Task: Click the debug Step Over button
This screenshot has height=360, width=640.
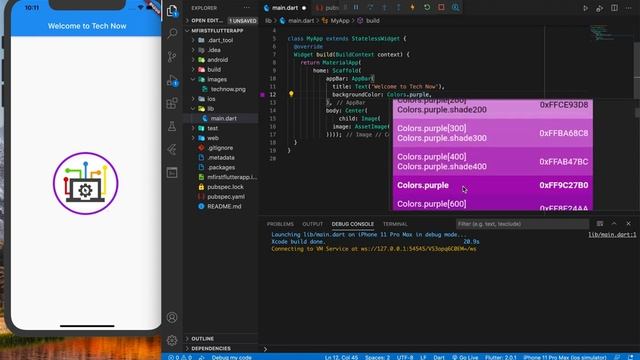Action: coord(370,7)
